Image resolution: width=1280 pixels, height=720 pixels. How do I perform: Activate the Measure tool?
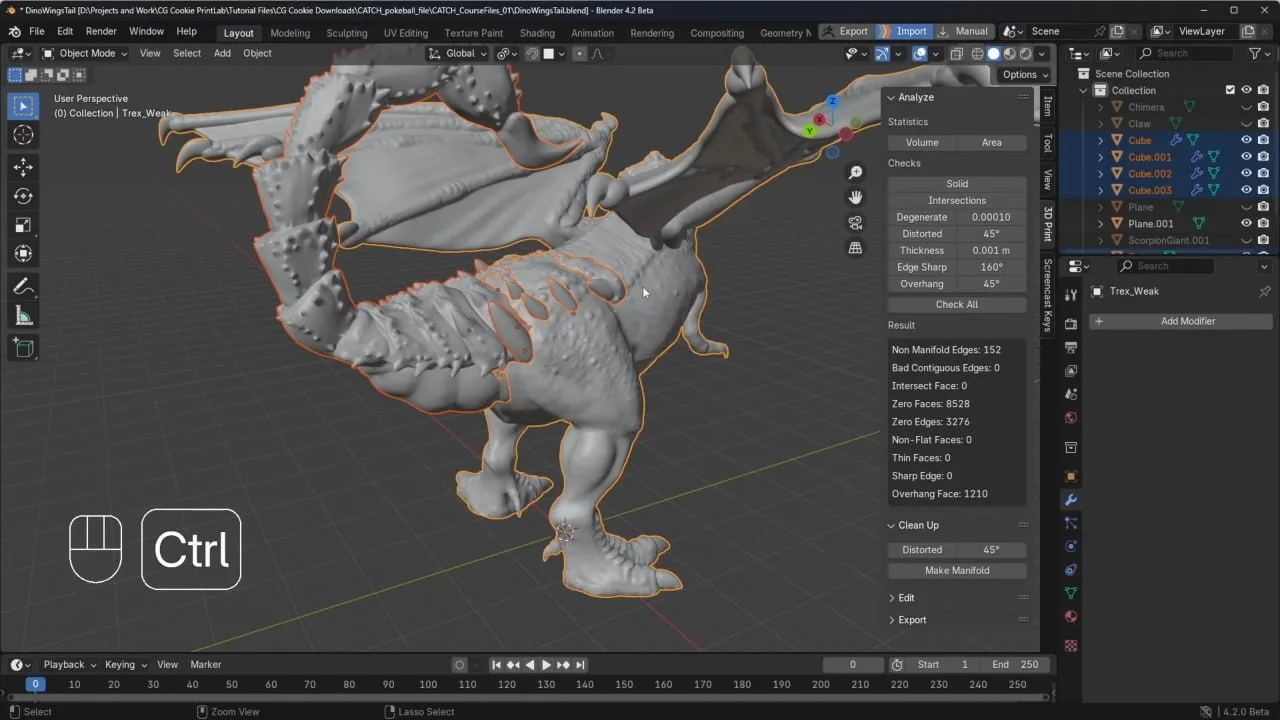[x=23, y=316]
